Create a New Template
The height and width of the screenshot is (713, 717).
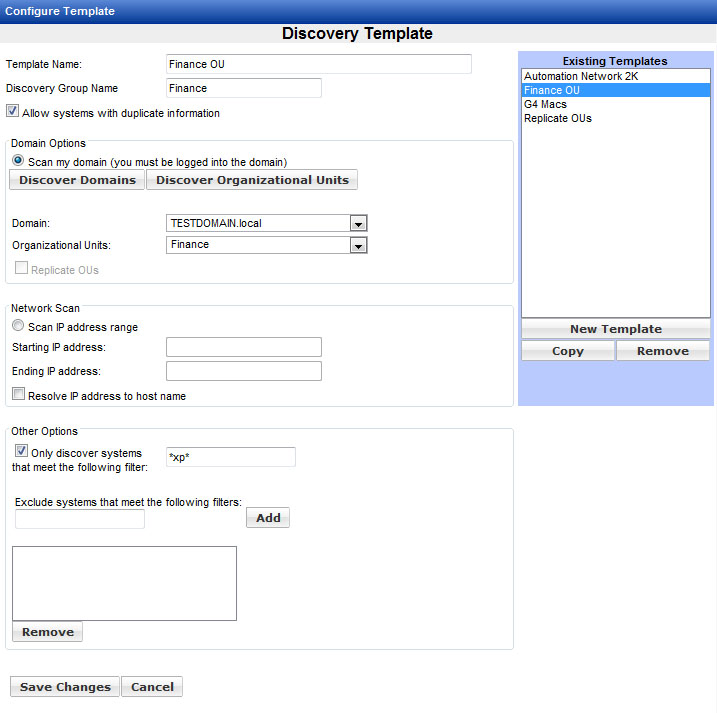(x=615, y=329)
